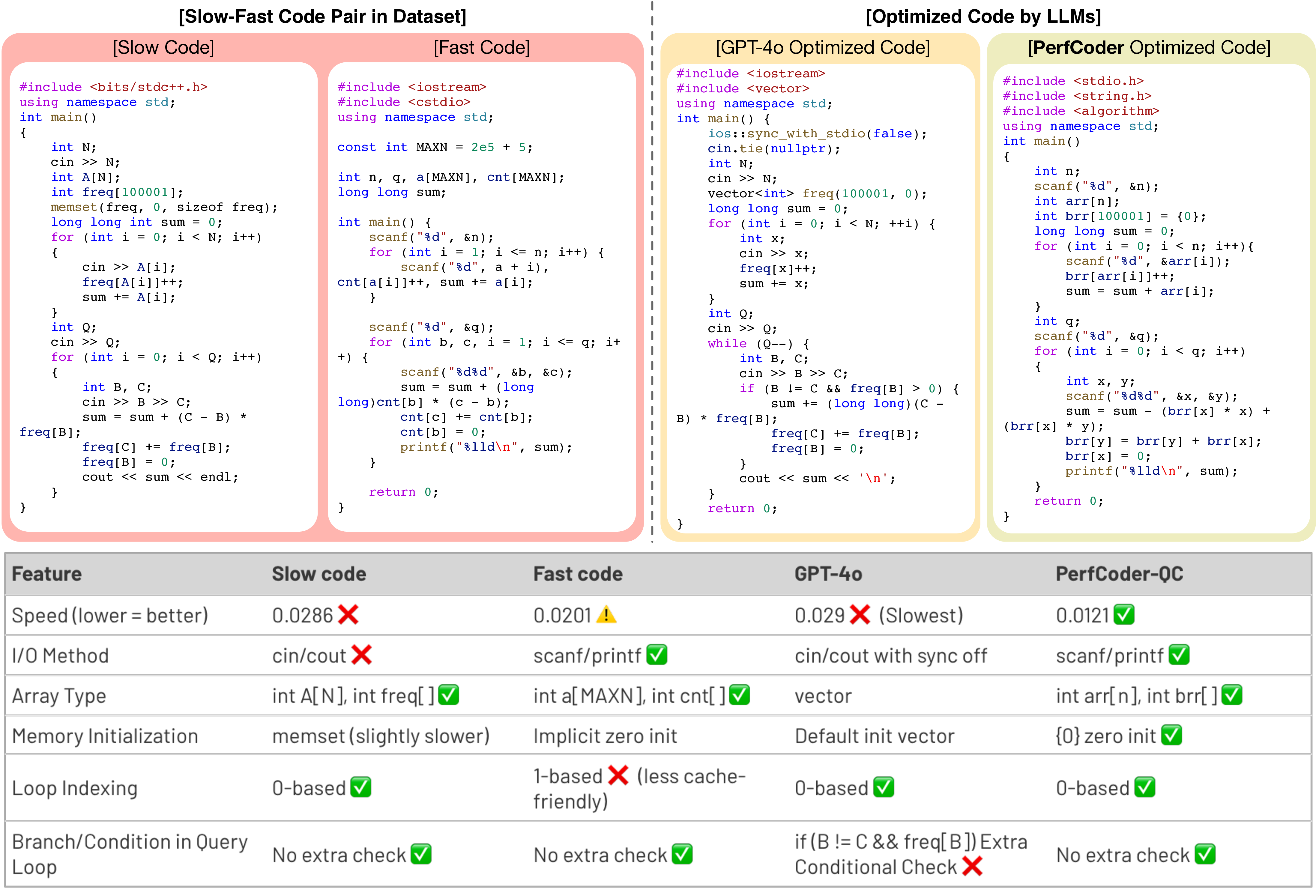
Task: Click green check after int A[N], int freq[]
Action: [x=449, y=695]
